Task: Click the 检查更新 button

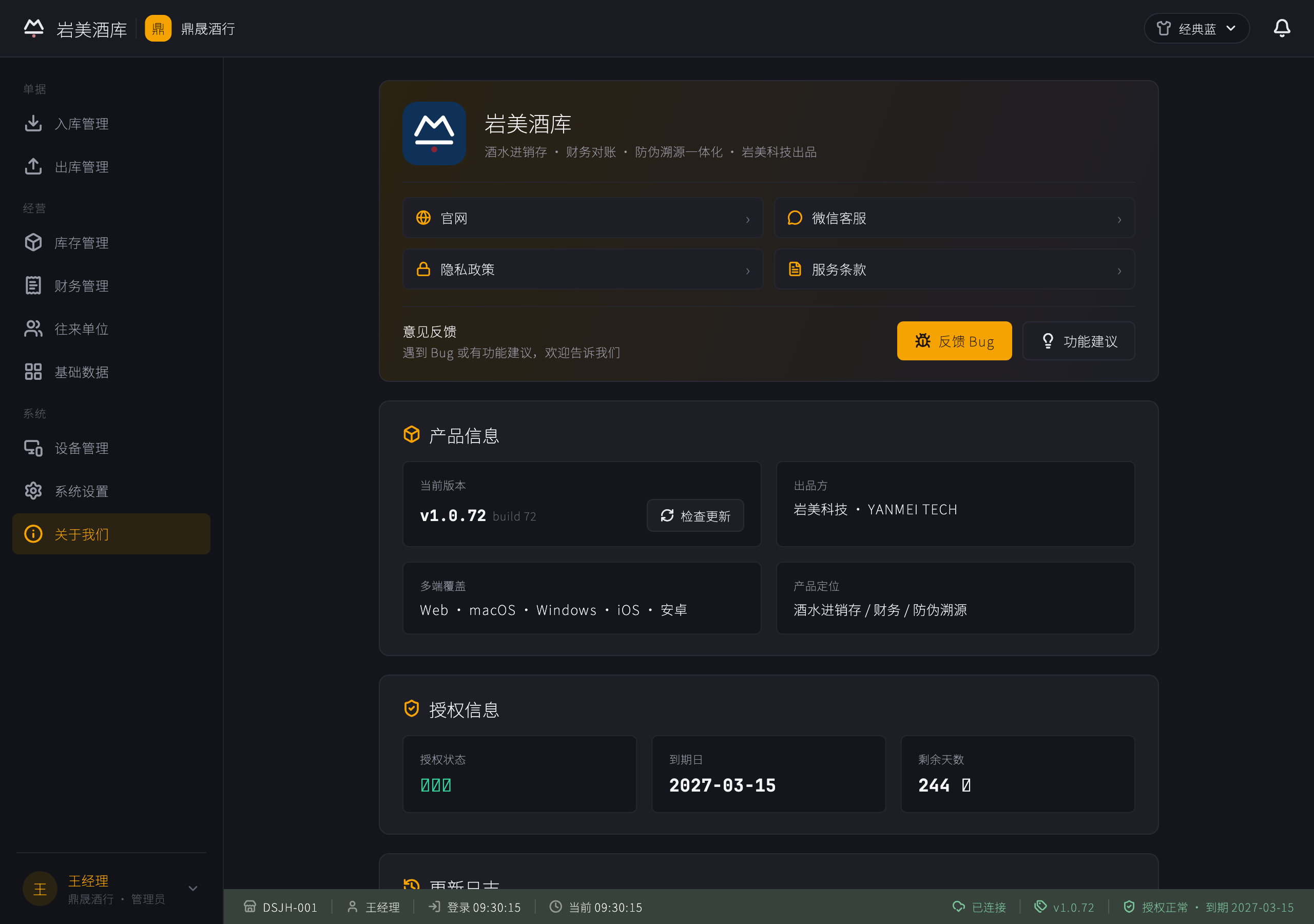Action: pos(695,516)
